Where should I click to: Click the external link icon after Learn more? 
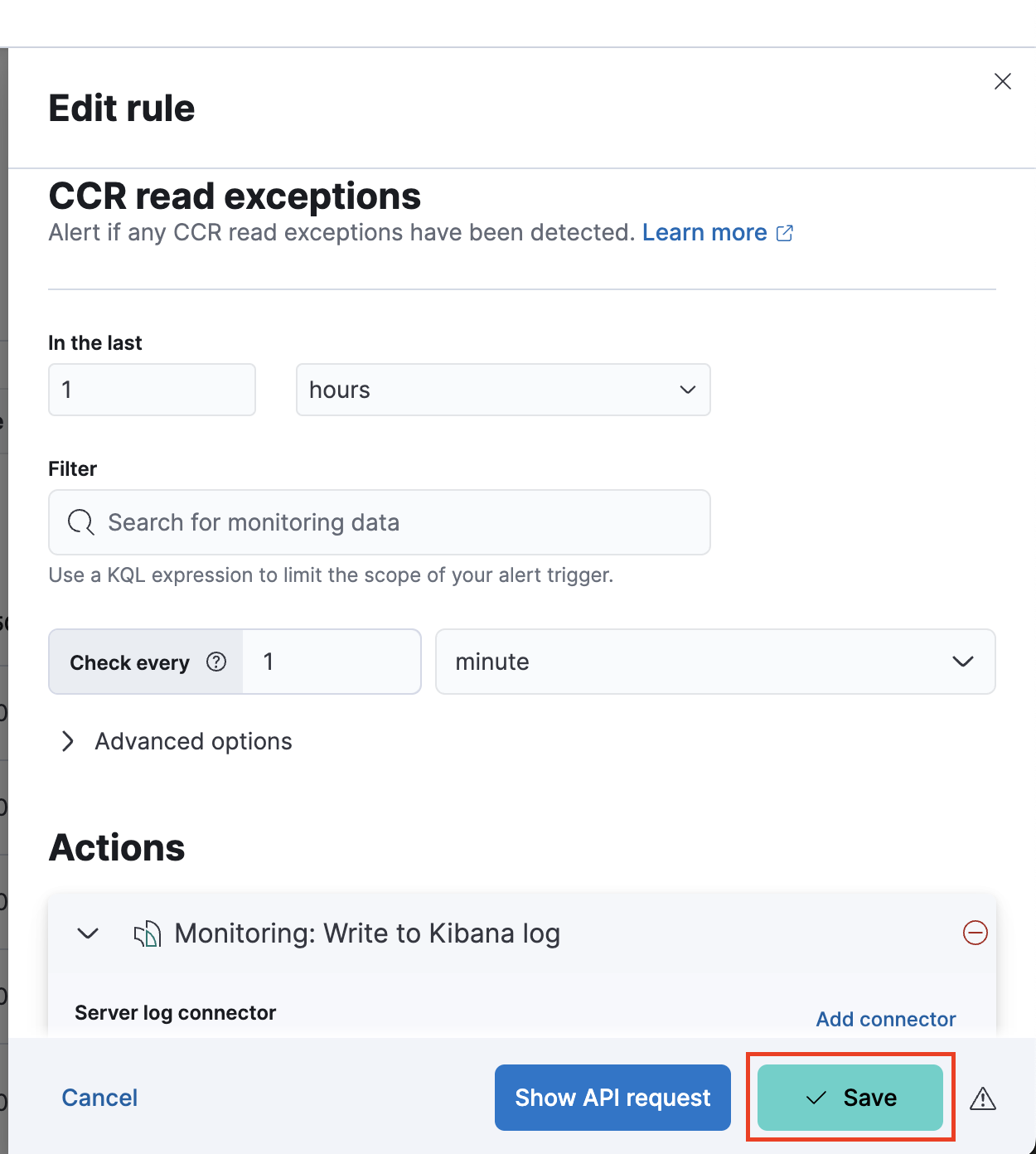click(784, 233)
